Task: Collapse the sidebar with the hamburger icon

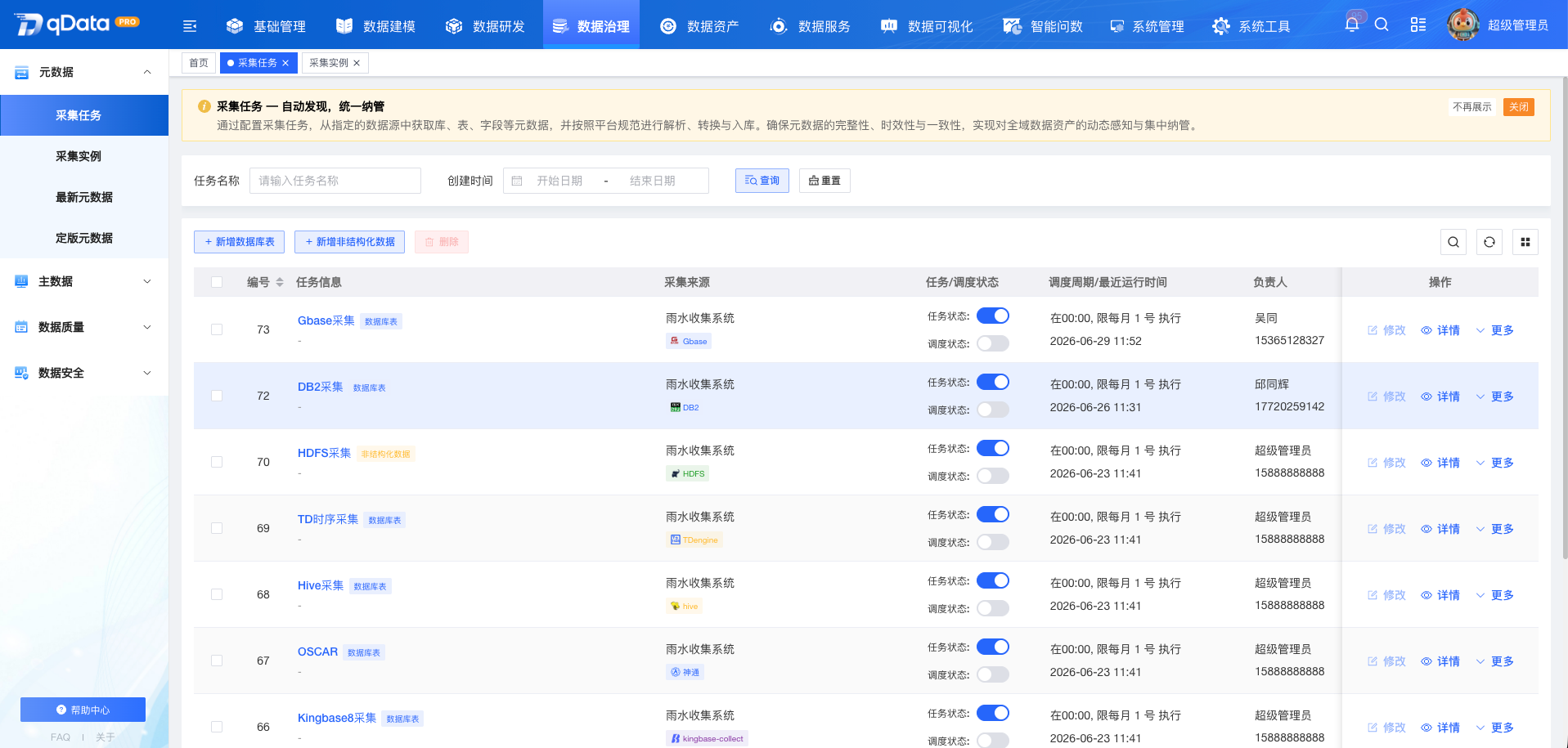Action: coord(190,26)
